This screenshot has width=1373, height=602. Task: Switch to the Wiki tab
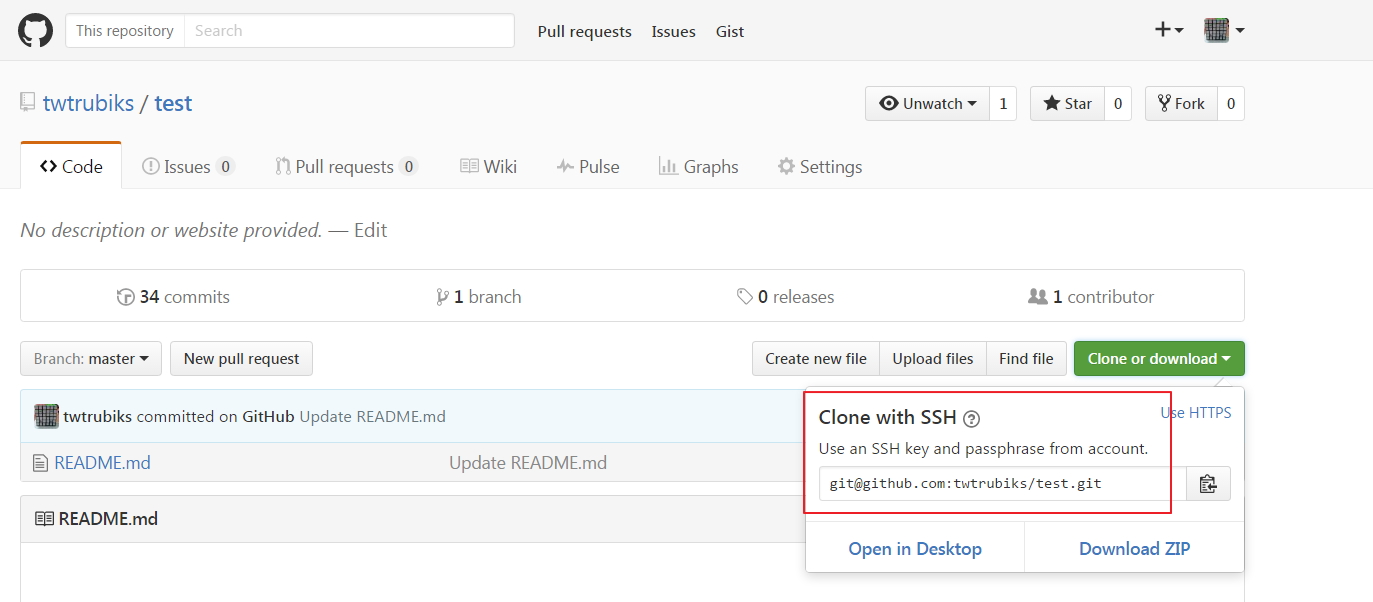pos(488,166)
